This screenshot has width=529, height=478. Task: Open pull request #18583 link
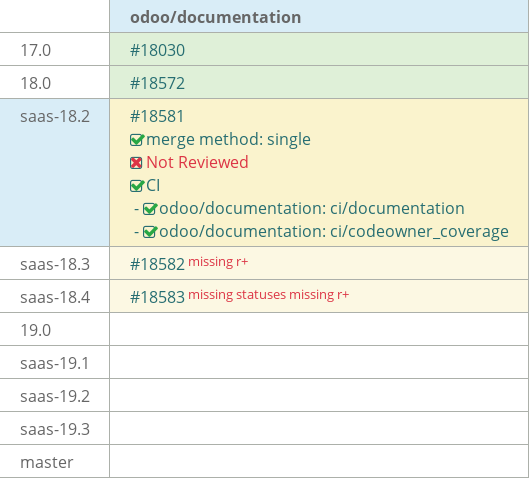tap(158, 297)
